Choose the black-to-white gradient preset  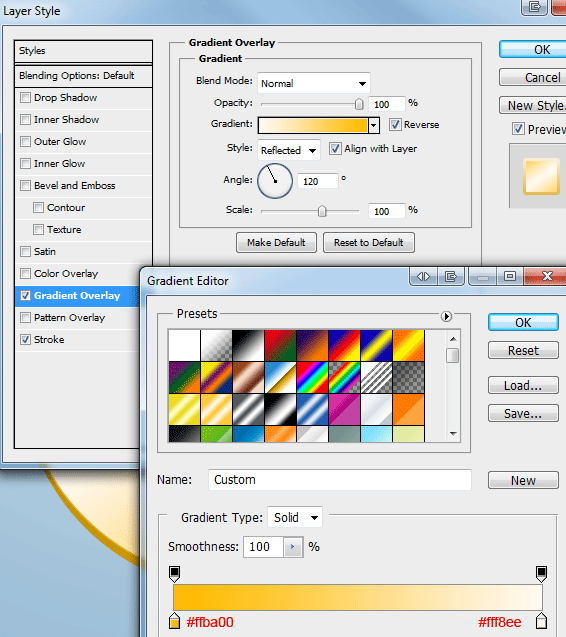click(x=248, y=345)
